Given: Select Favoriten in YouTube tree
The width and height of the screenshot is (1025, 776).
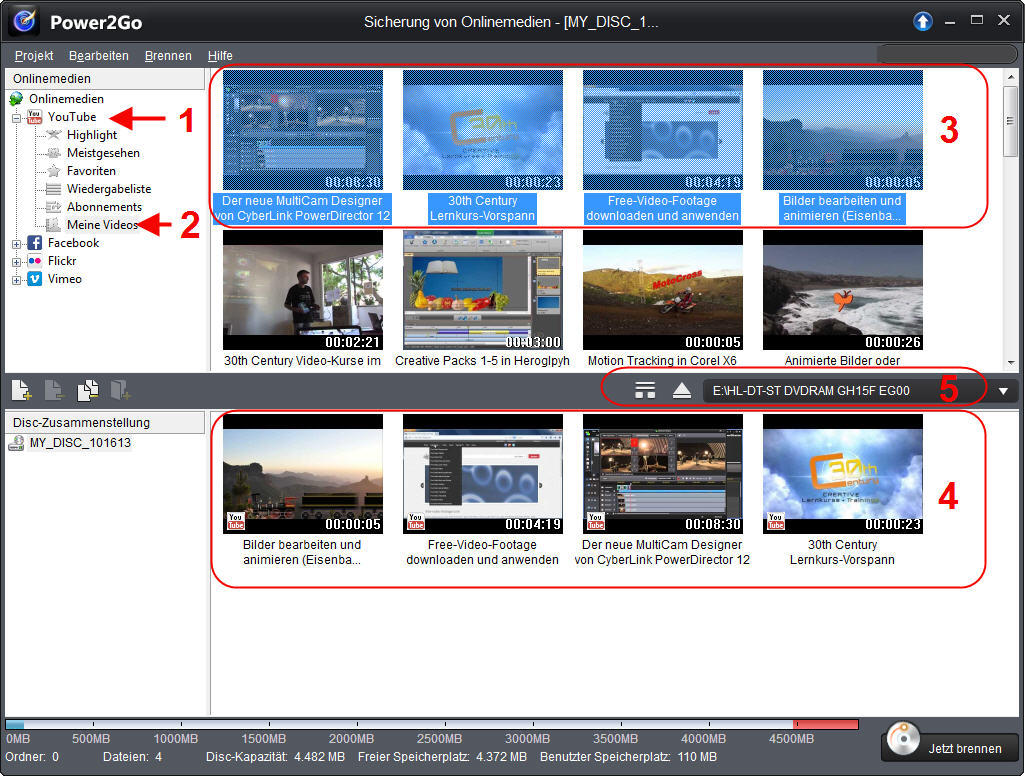Looking at the screenshot, I should point(91,171).
